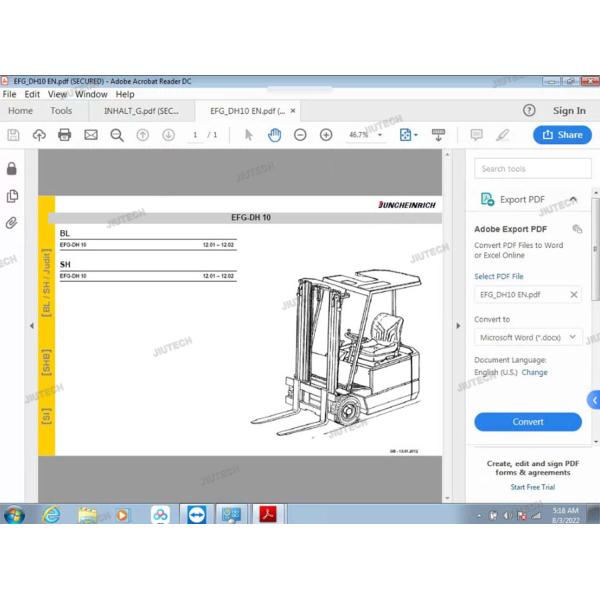Open the Attachments paperclip panel

(x=12, y=222)
